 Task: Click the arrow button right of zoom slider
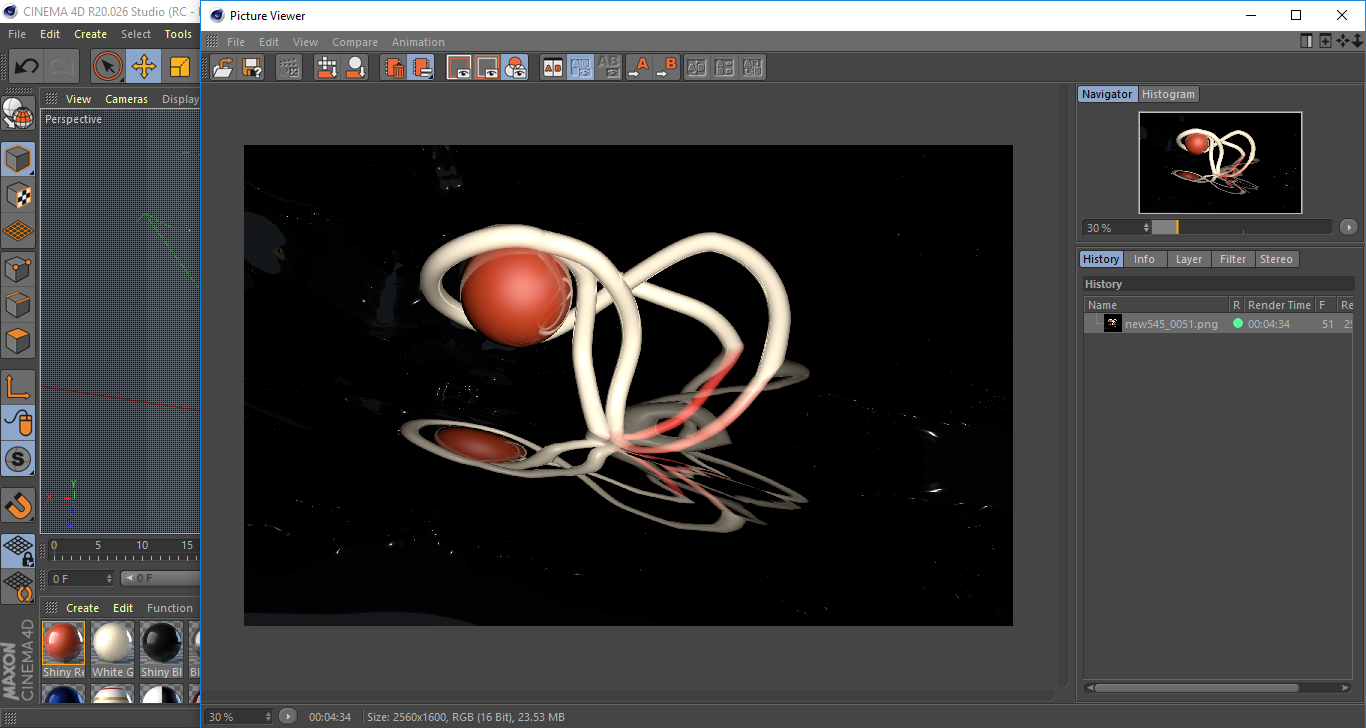1348,227
